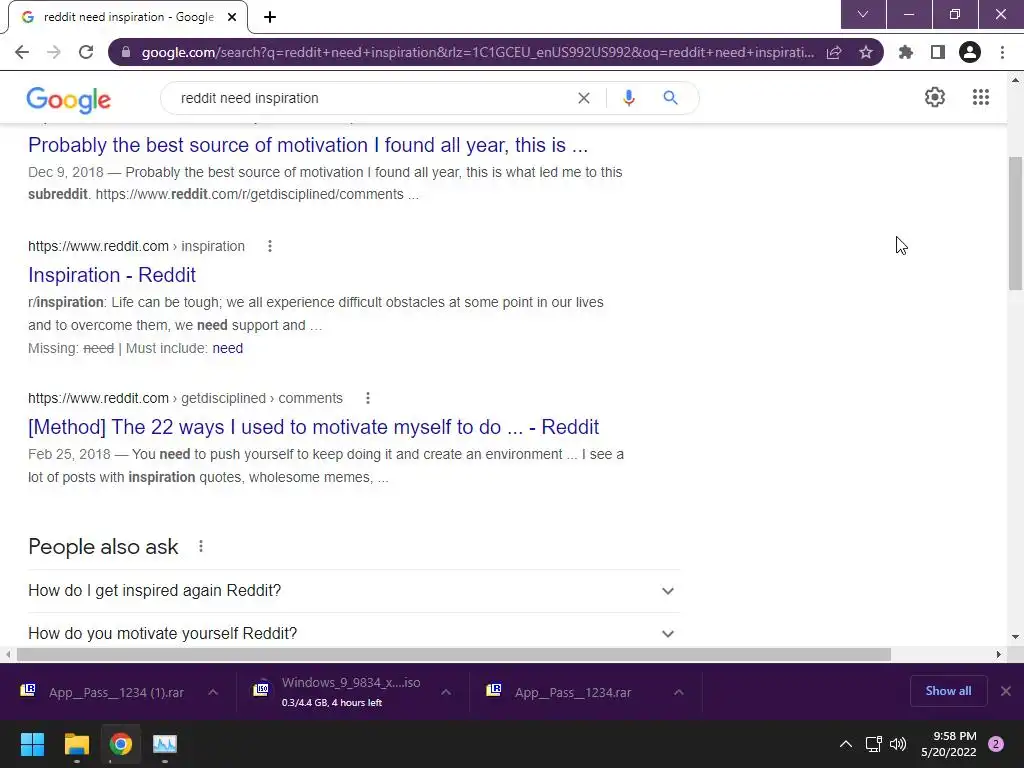Expand options for Windows iso download
This screenshot has width=1024, height=768.
click(445, 692)
